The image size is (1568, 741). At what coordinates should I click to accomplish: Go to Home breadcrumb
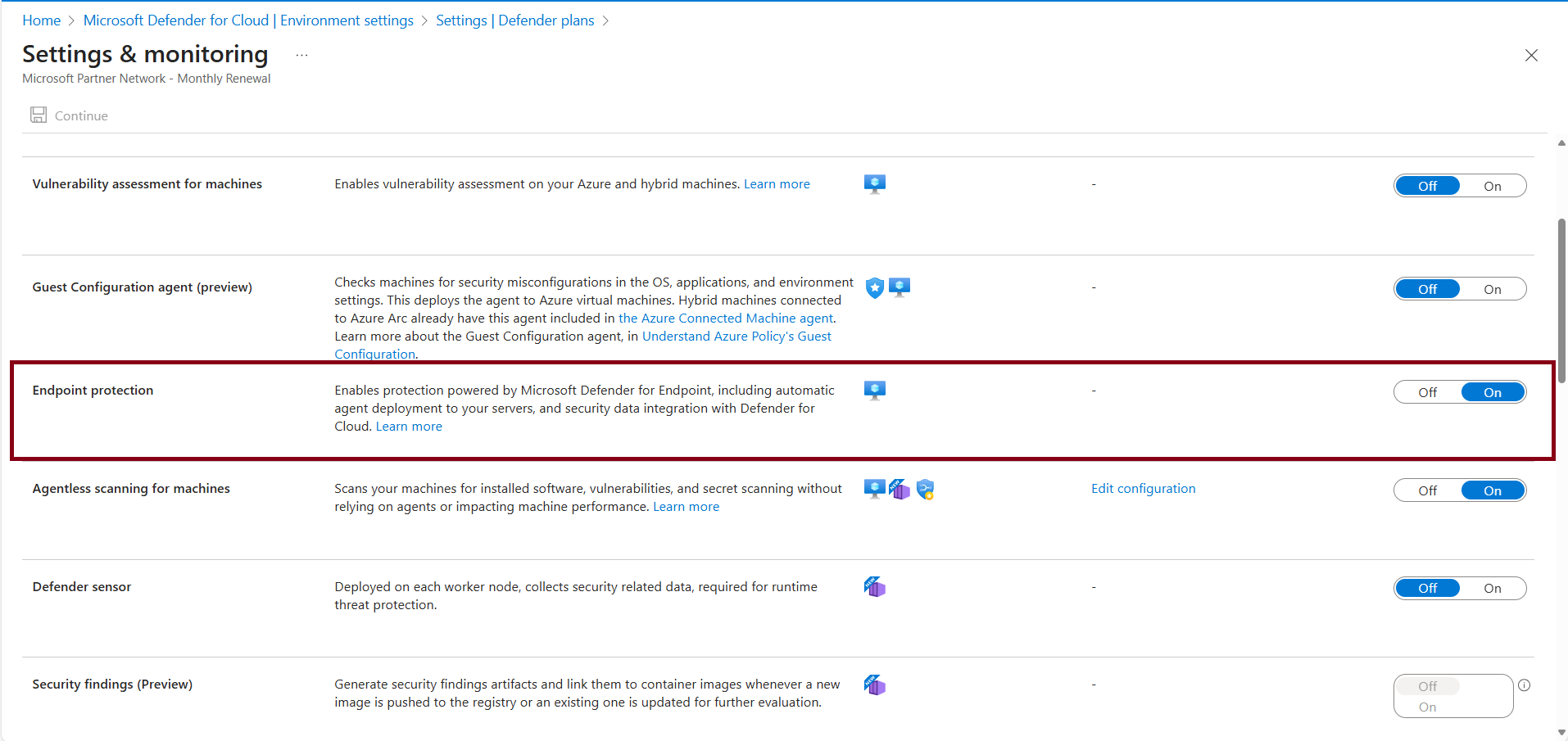41,20
